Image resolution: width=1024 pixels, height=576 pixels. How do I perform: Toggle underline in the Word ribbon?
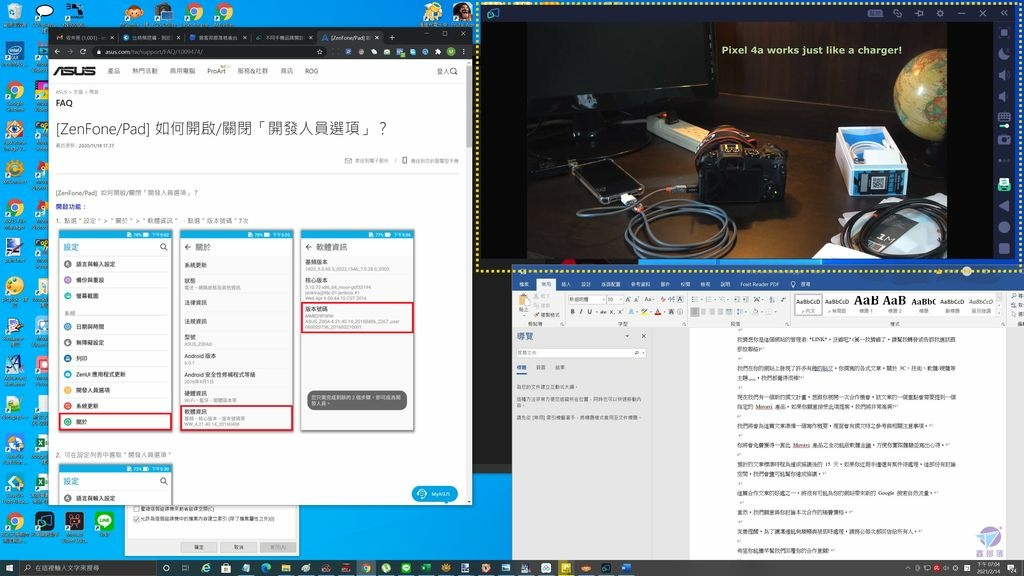589,312
